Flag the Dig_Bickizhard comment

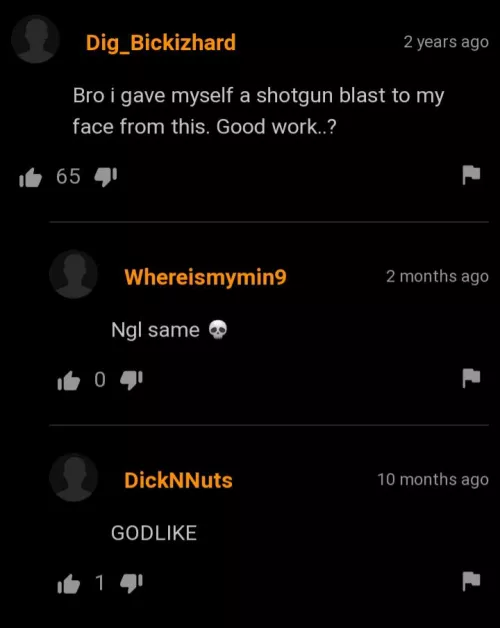tap(471, 175)
